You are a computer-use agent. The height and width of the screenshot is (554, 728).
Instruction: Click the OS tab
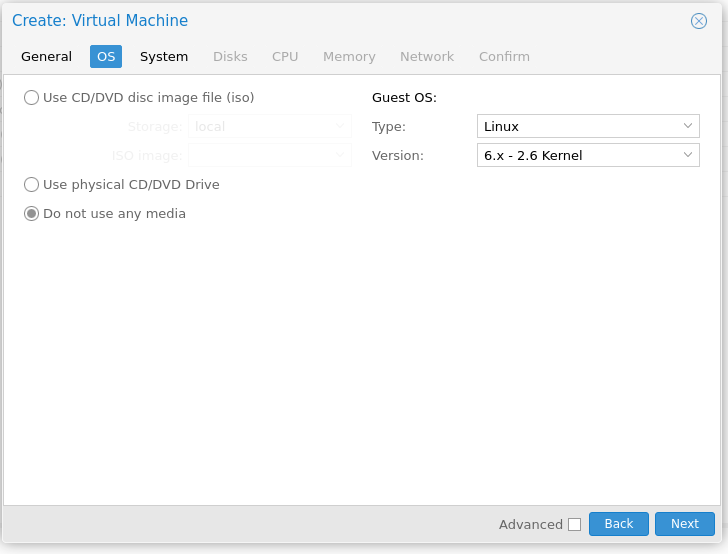(x=106, y=57)
